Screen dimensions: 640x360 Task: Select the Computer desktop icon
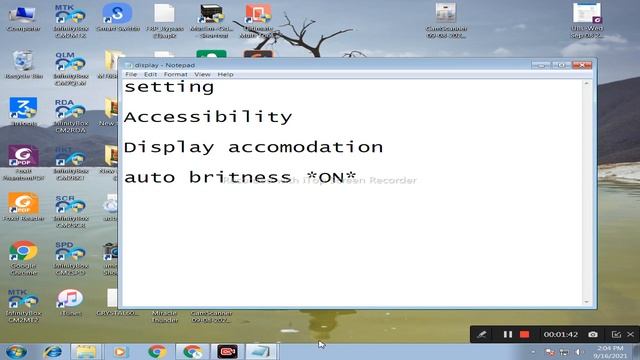click(23, 18)
